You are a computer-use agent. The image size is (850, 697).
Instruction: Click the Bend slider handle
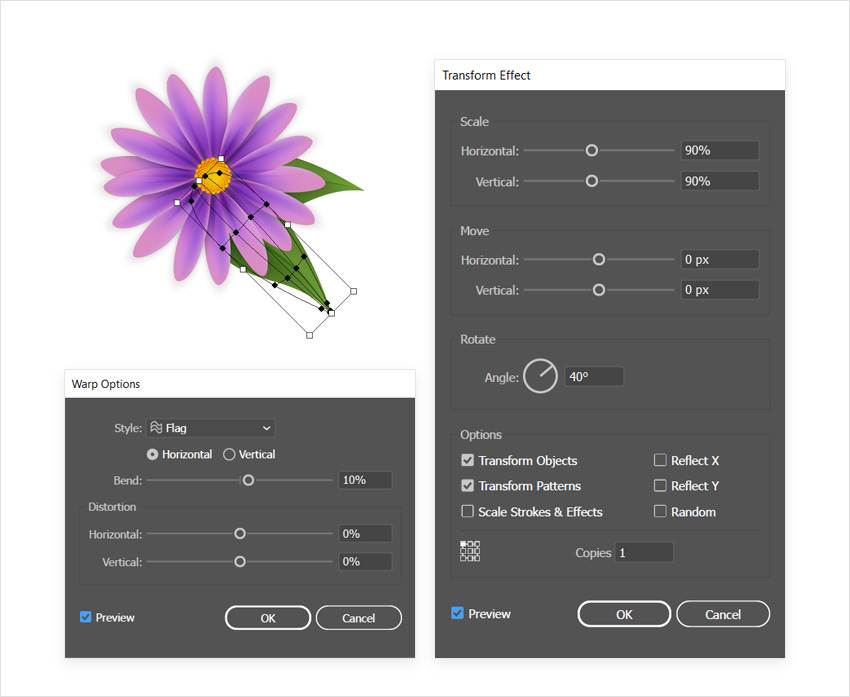pos(248,480)
